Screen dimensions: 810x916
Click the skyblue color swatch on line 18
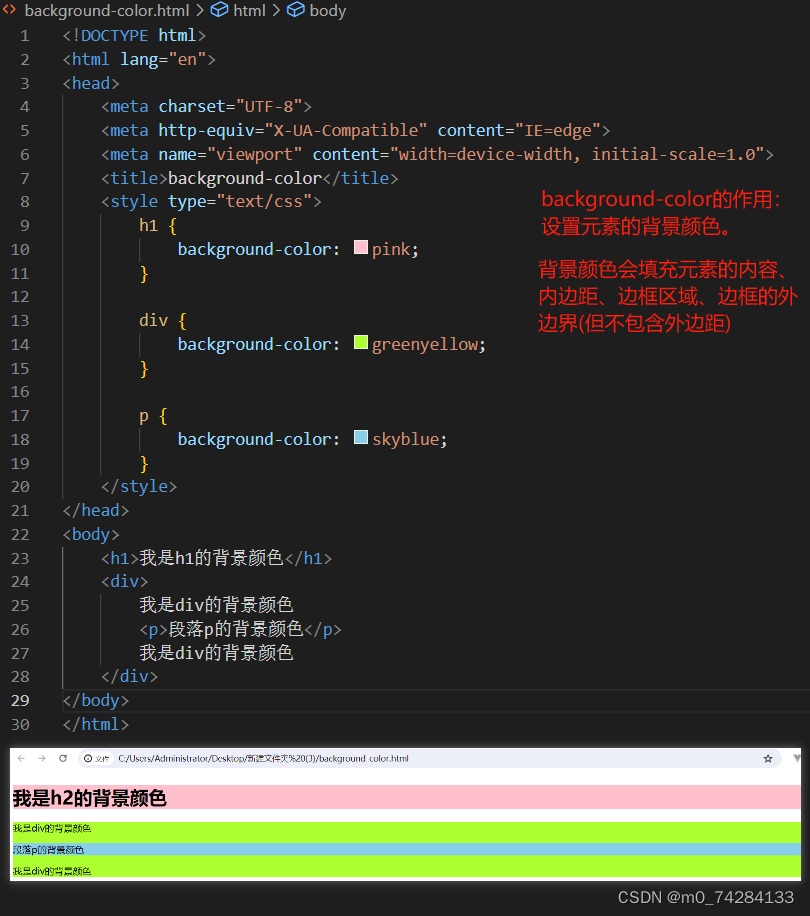pyautogui.click(x=360, y=438)
